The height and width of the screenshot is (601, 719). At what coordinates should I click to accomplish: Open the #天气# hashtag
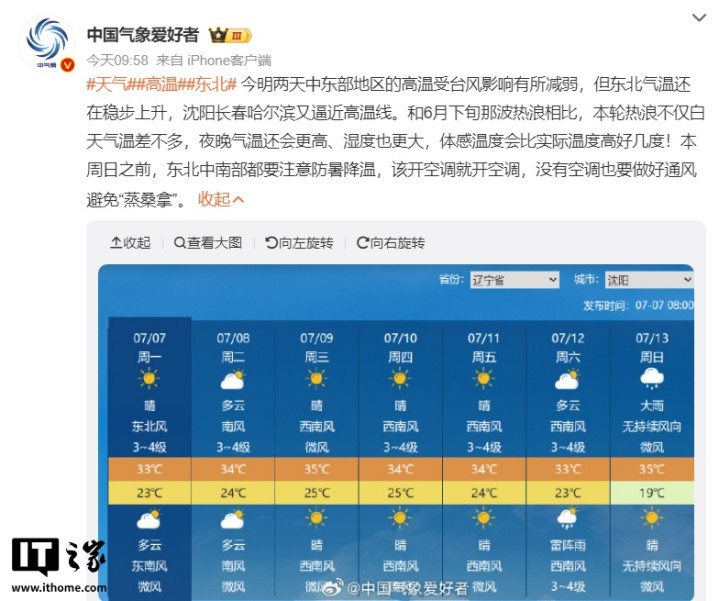110,84
